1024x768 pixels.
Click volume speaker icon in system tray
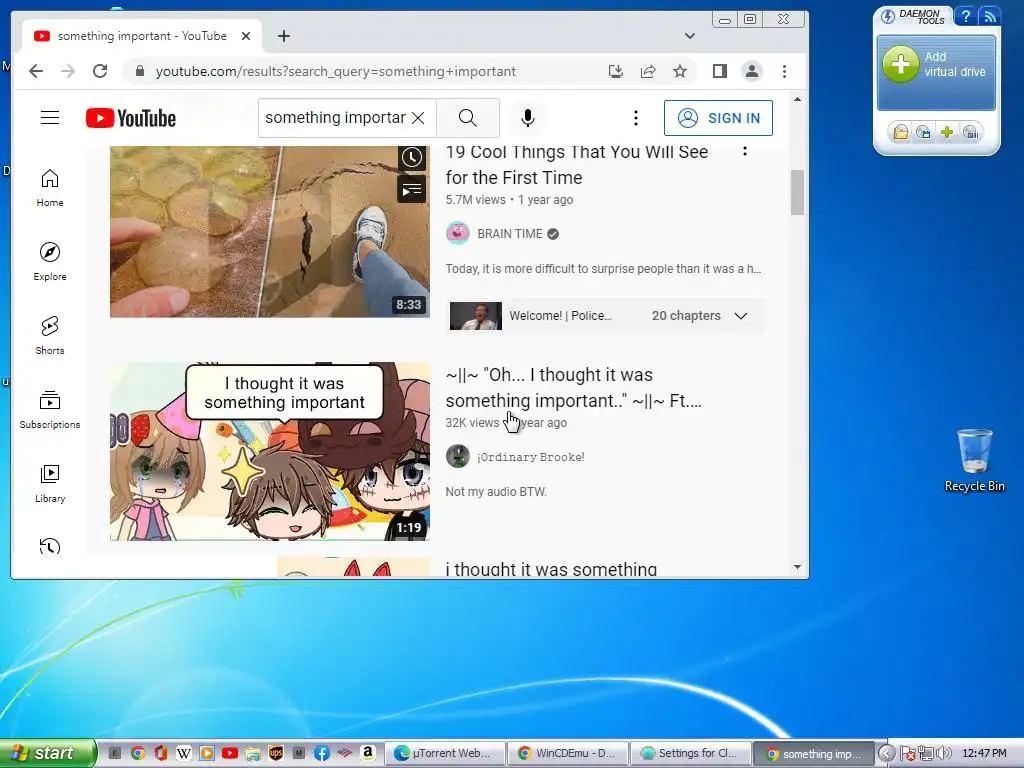tap(944, 753)
